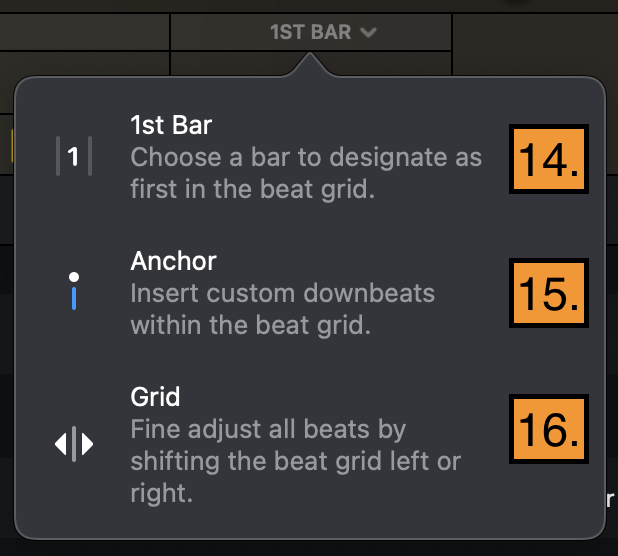Click the orange label numbered 15
This screenshot has width=618, height=556.
(549, 293)
